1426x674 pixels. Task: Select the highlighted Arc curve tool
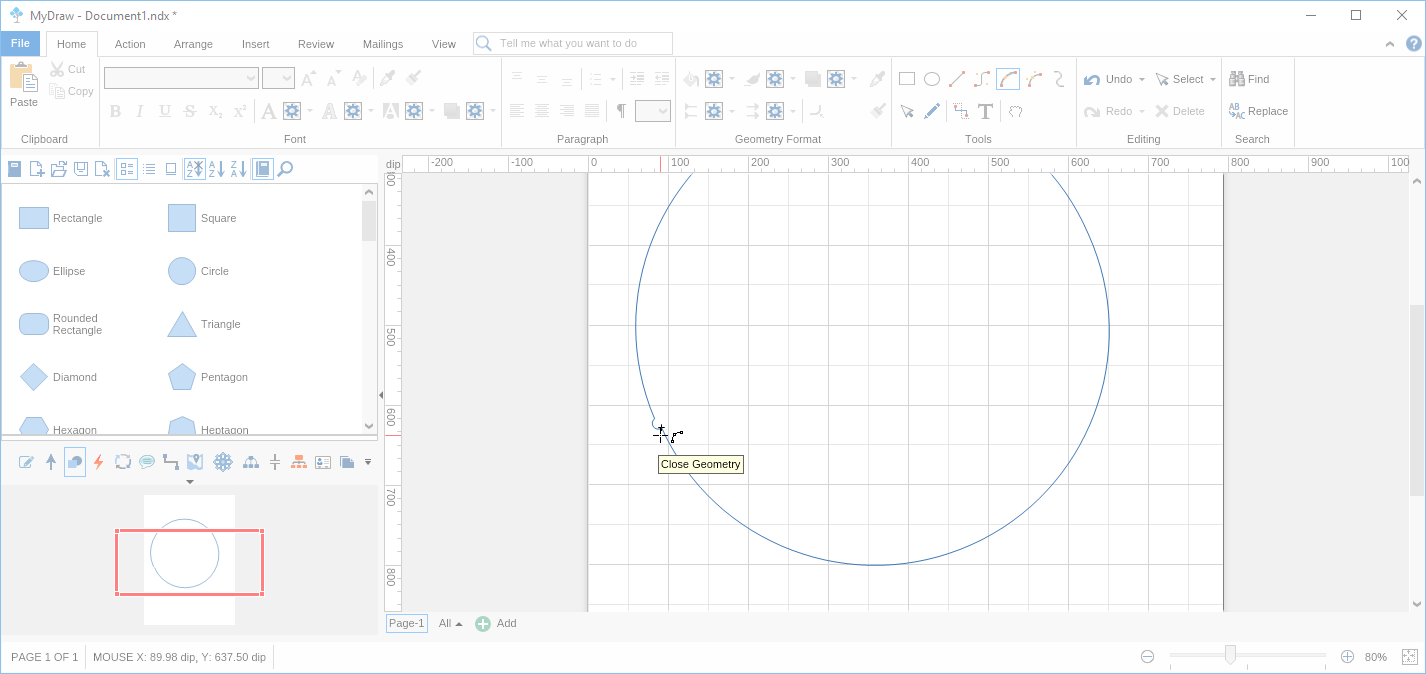(x=1008, y=79)
